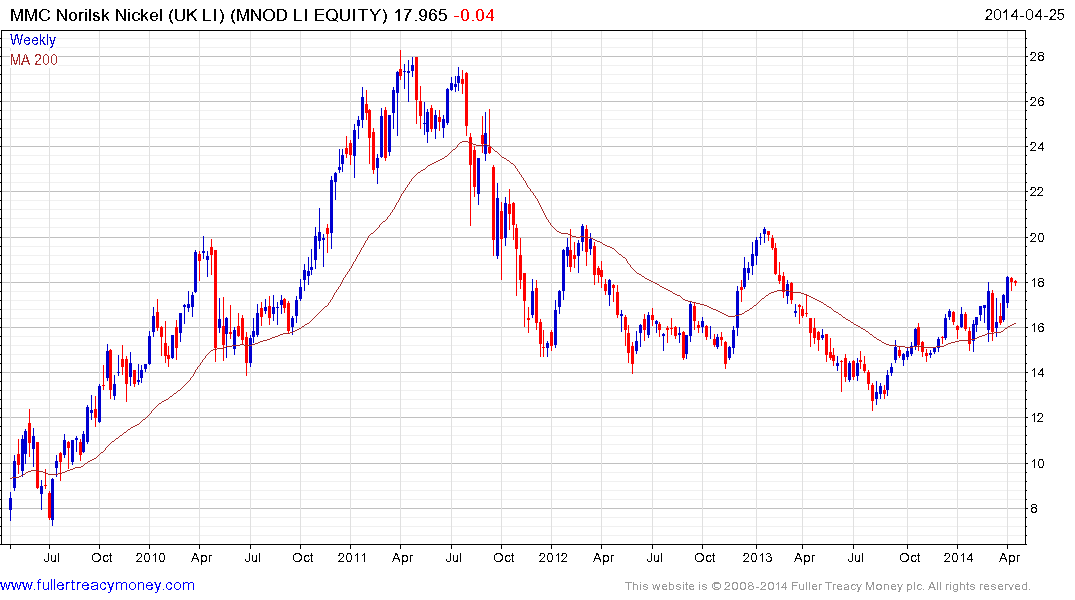Click the 14 price axis label

pyautogui.click(x=1037, y=373)
